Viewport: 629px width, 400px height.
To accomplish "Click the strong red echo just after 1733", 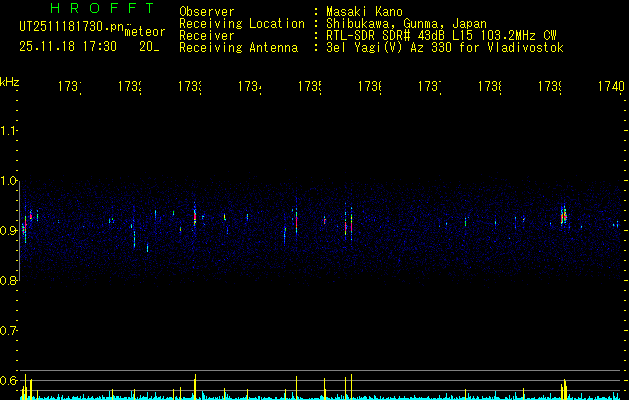I will click(195, 217).
